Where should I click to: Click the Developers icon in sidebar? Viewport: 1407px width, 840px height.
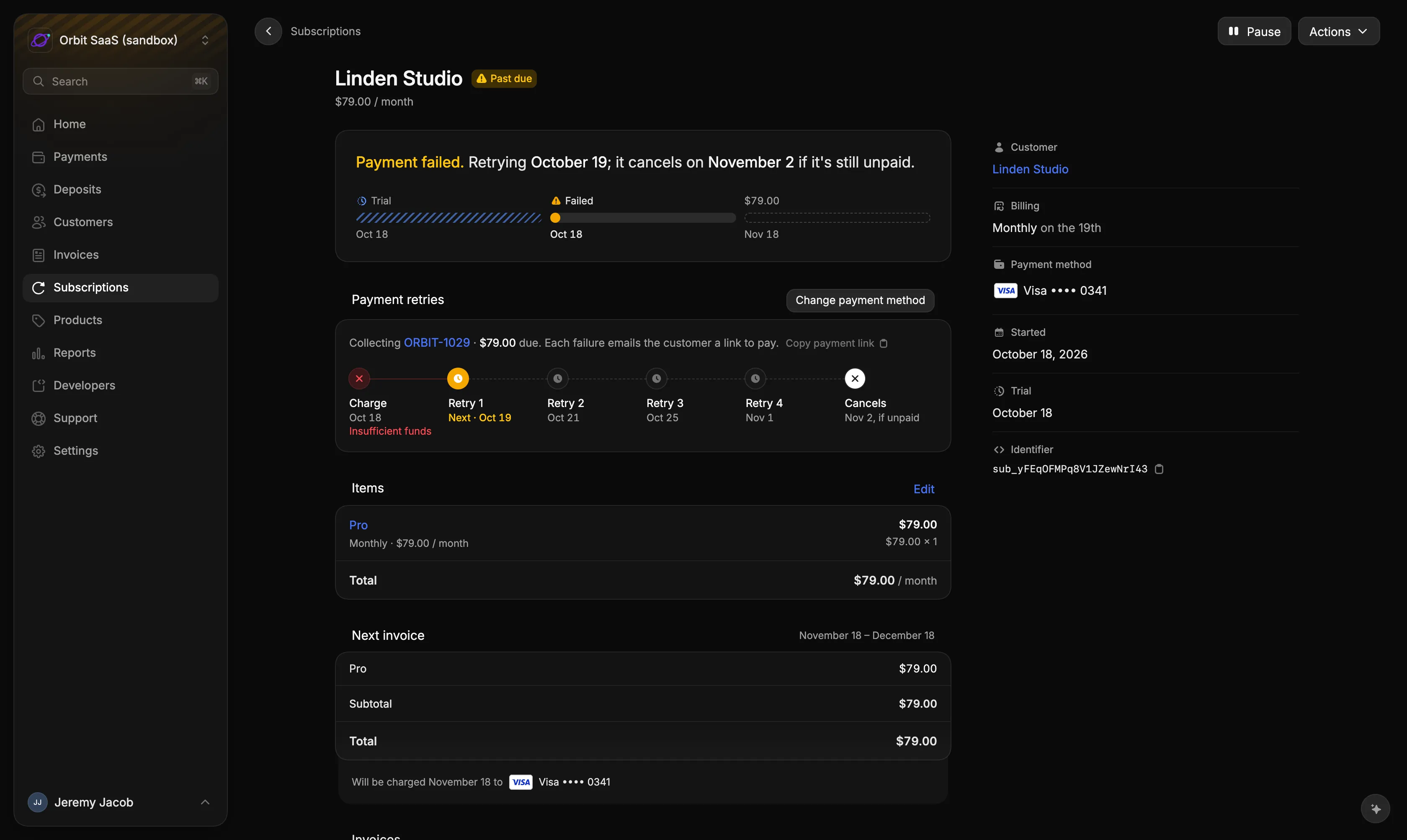coord(39,386)
